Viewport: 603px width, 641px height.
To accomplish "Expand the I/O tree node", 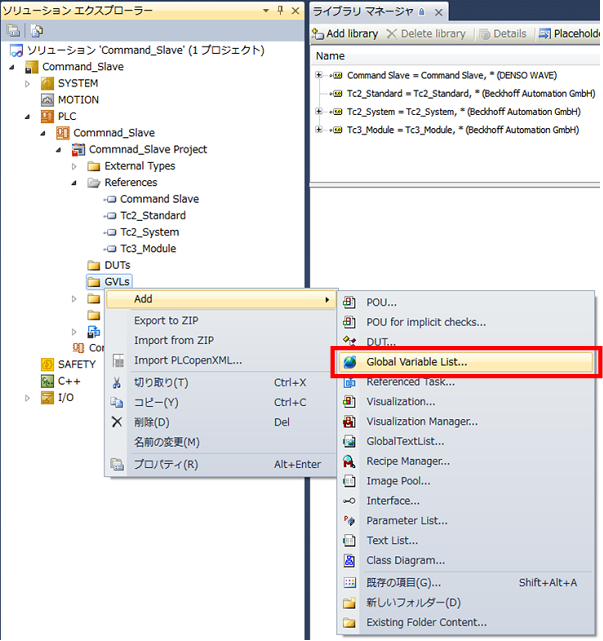I will tap(28, 397).
